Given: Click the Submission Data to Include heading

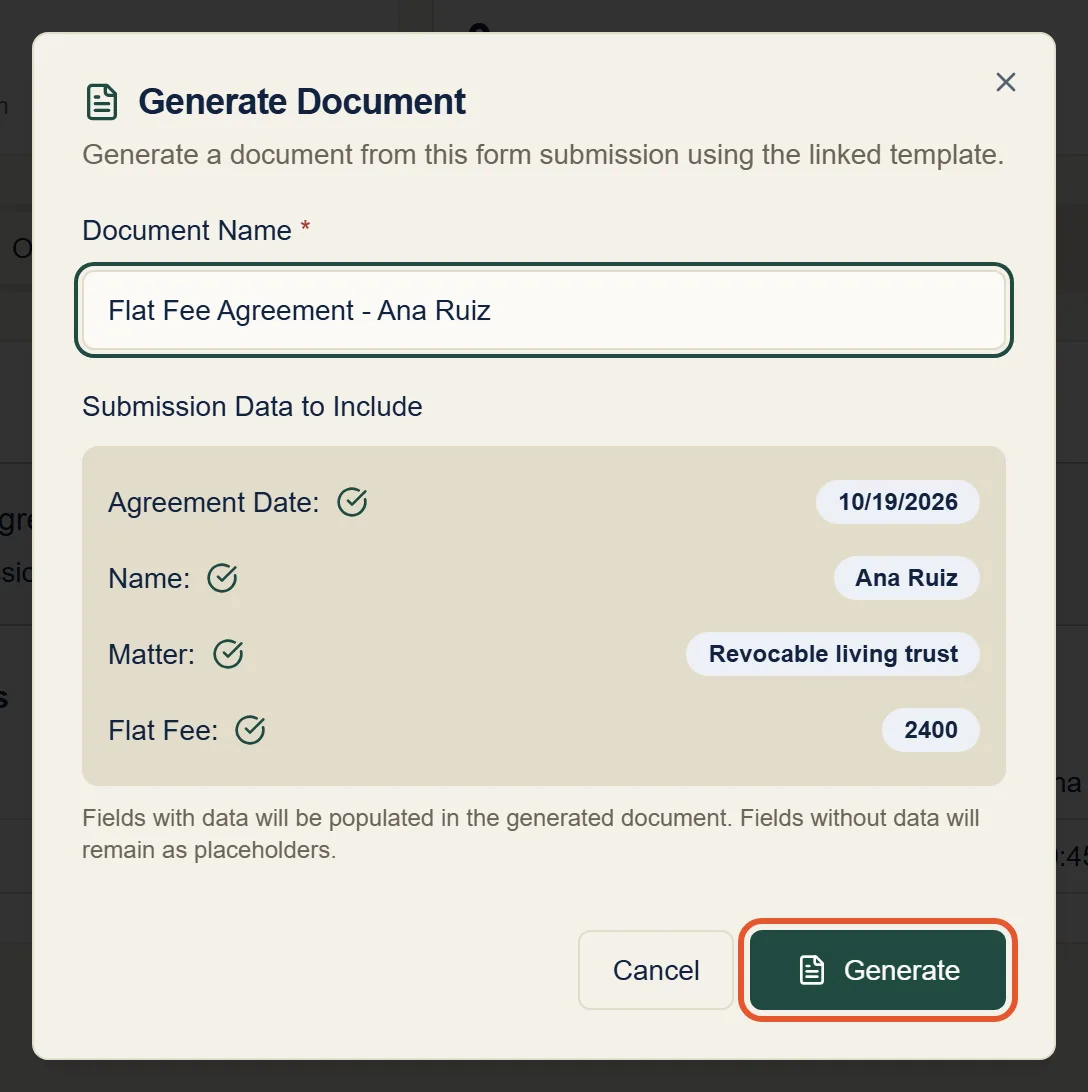Looking at the screenshot, I should pyautogui.click(x=252, y=407).
